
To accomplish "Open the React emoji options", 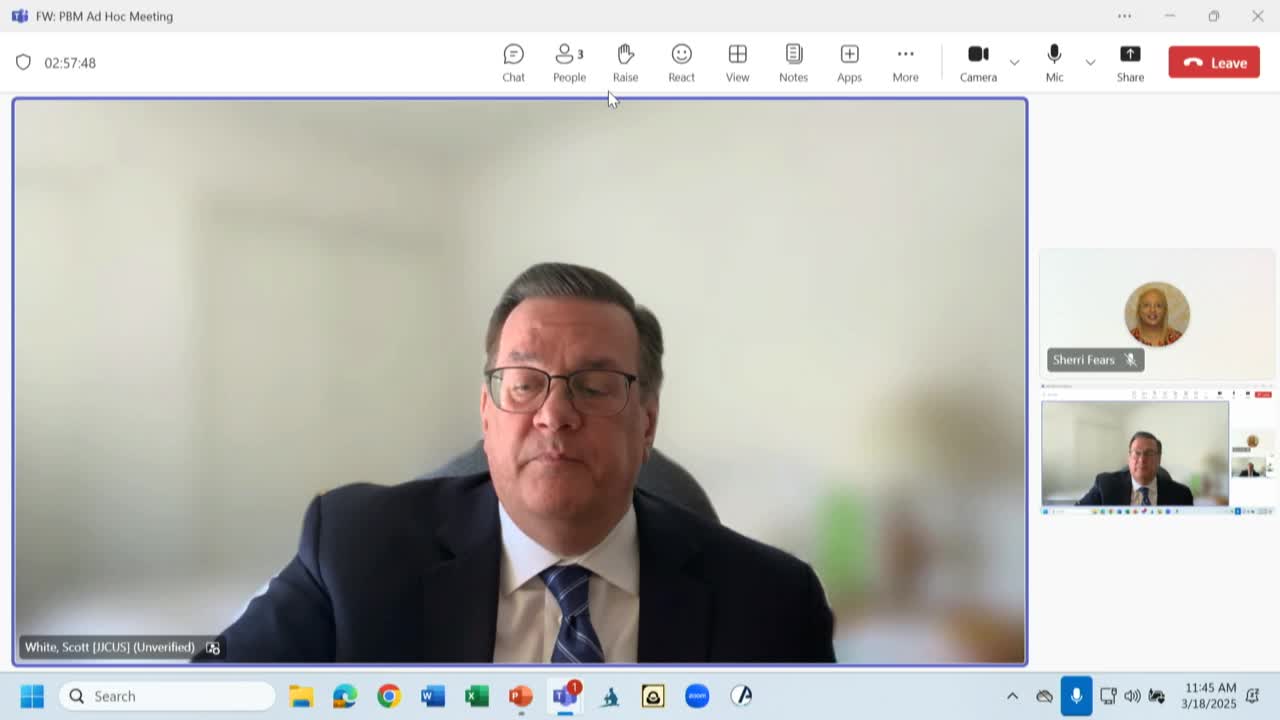I will tap(681, 63).
